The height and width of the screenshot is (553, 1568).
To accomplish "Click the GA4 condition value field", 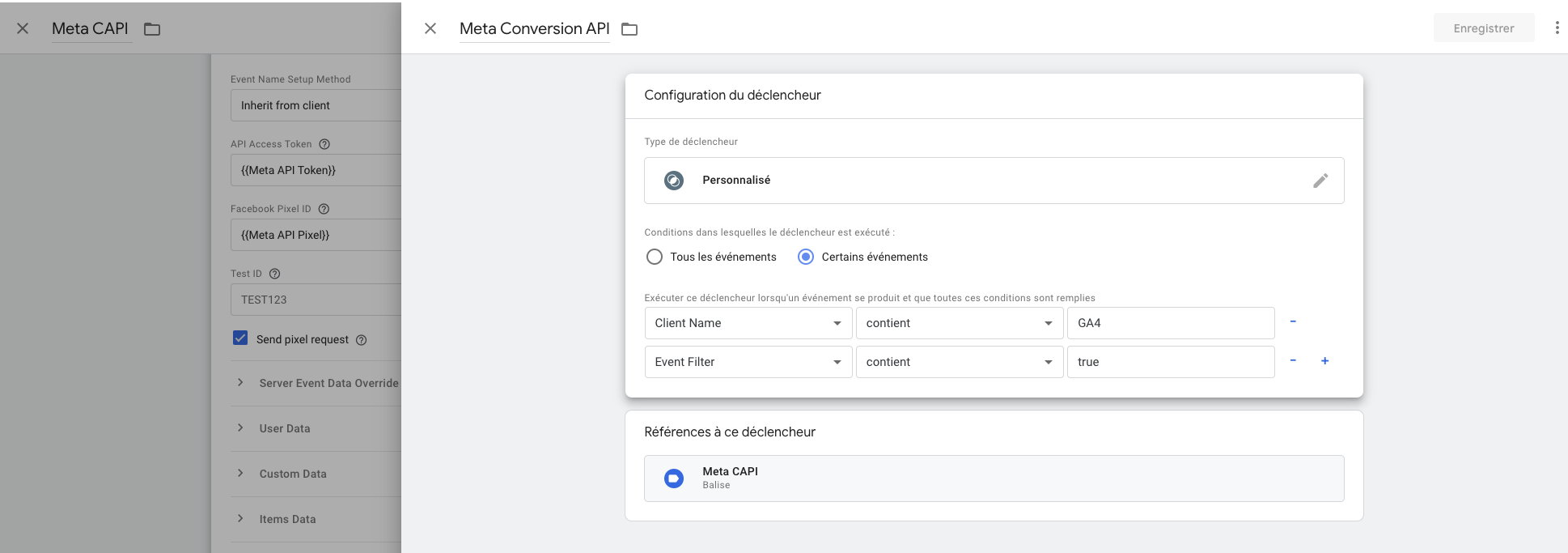I will [x=1170, y=323].
